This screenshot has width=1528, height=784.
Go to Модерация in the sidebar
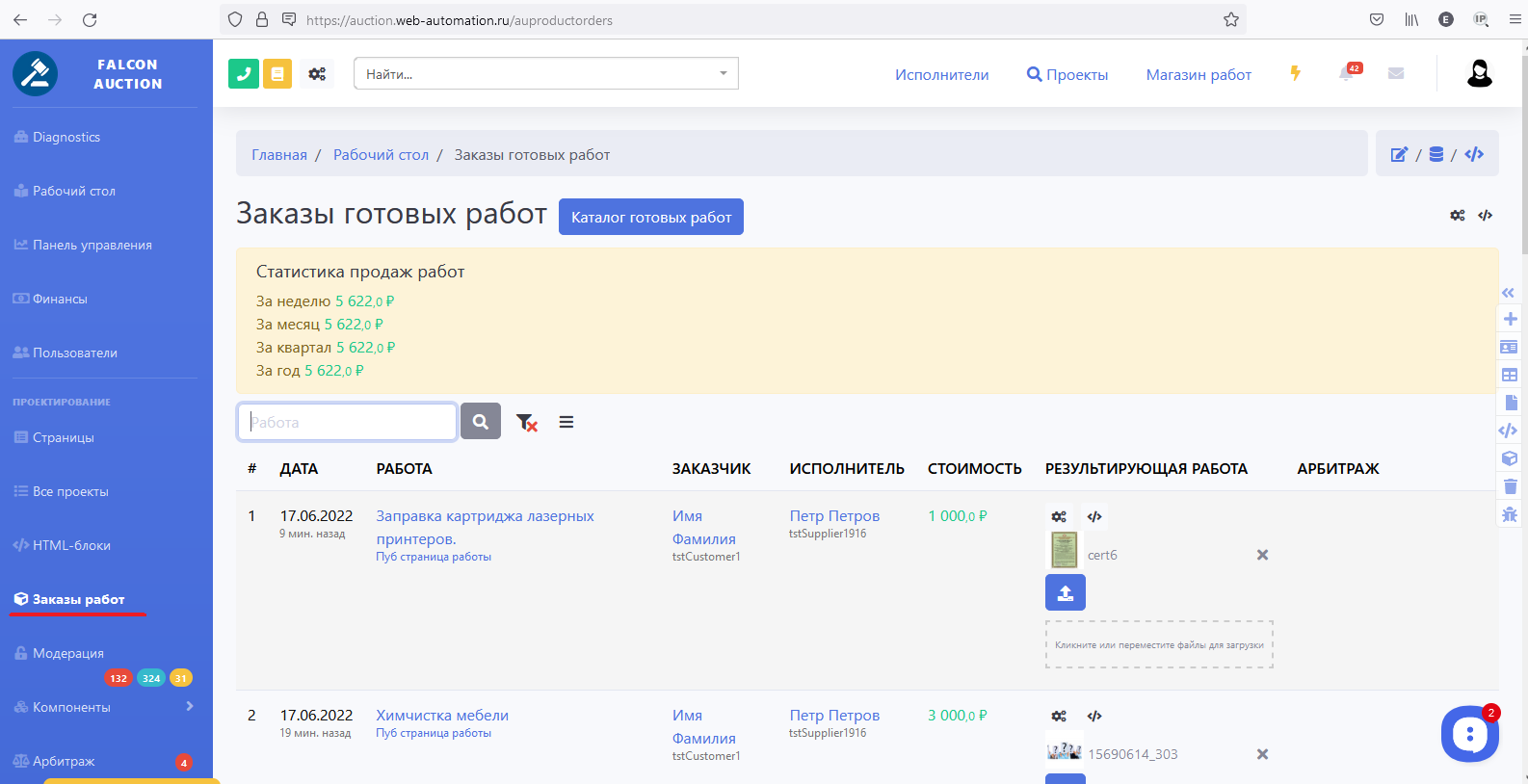[67, 653]
